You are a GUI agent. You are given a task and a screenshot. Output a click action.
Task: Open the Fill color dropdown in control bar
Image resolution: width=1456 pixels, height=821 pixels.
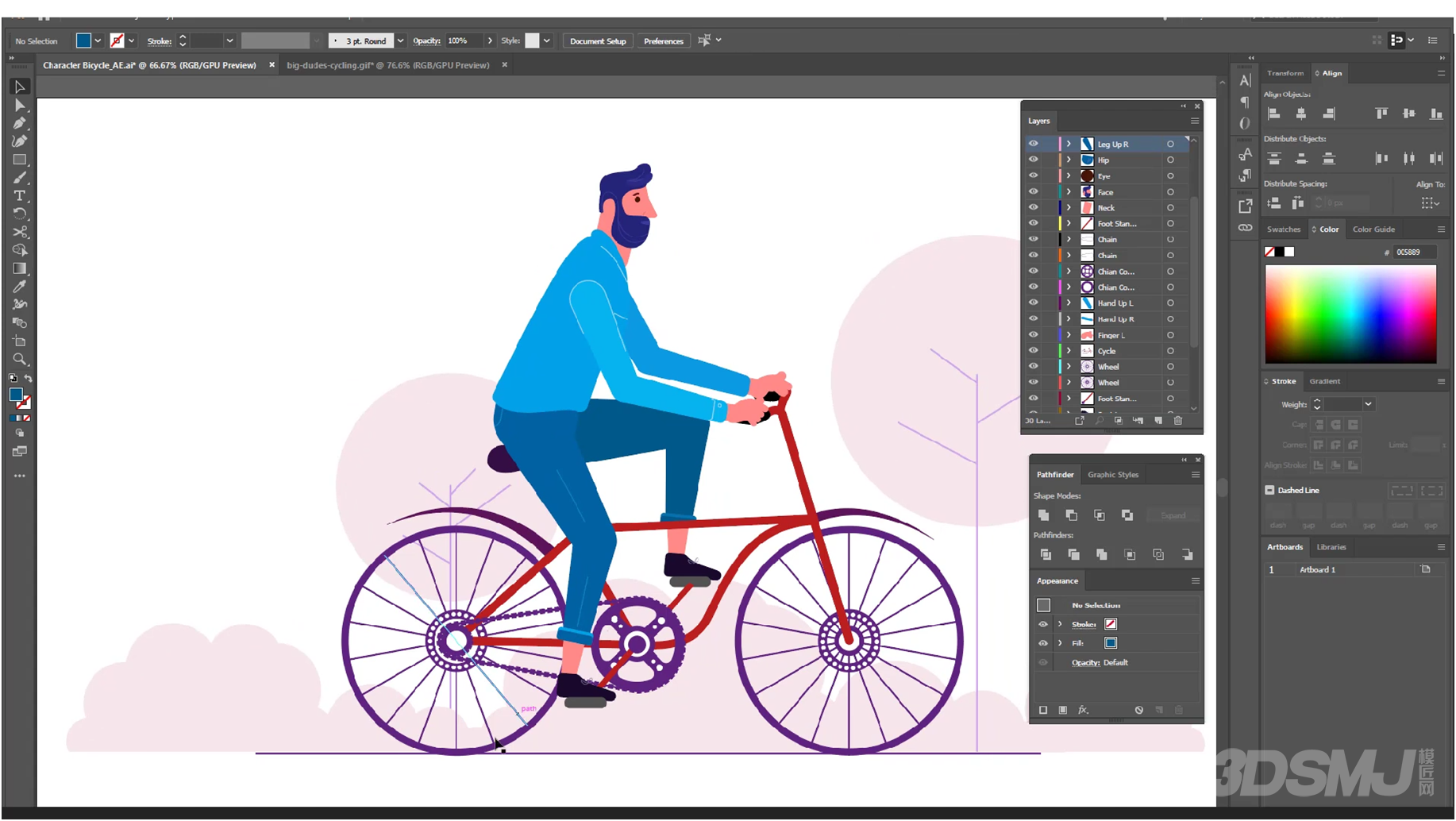98,40
